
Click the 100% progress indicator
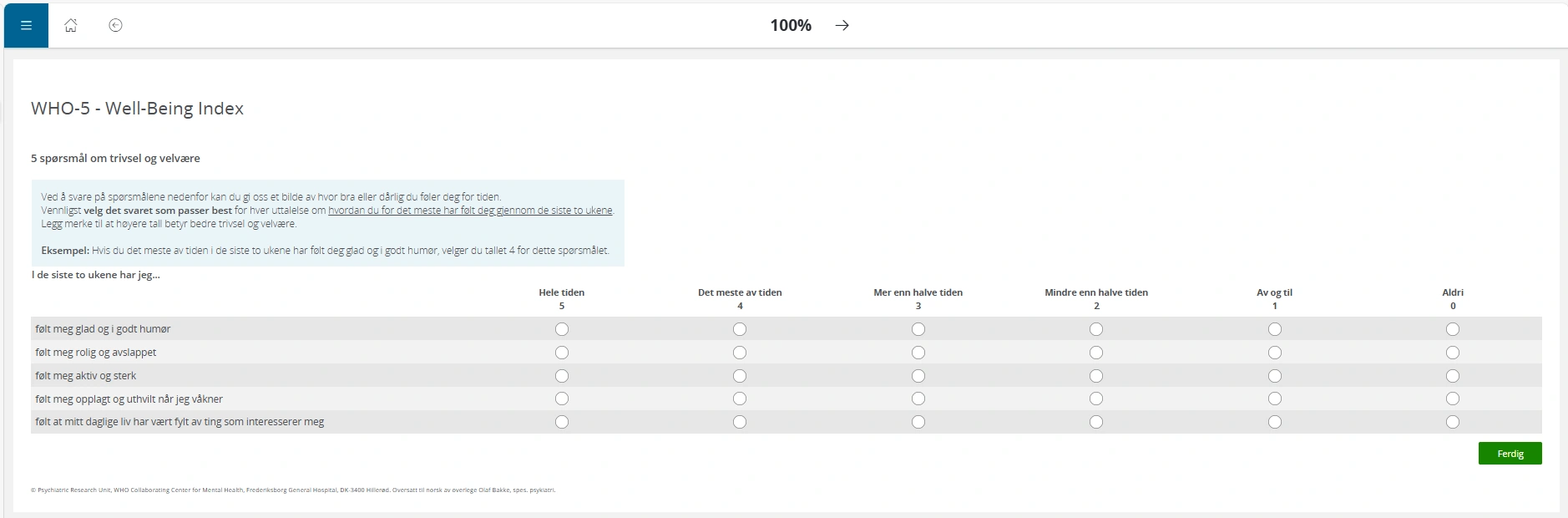pyautogui.click(x=791, y=25)
